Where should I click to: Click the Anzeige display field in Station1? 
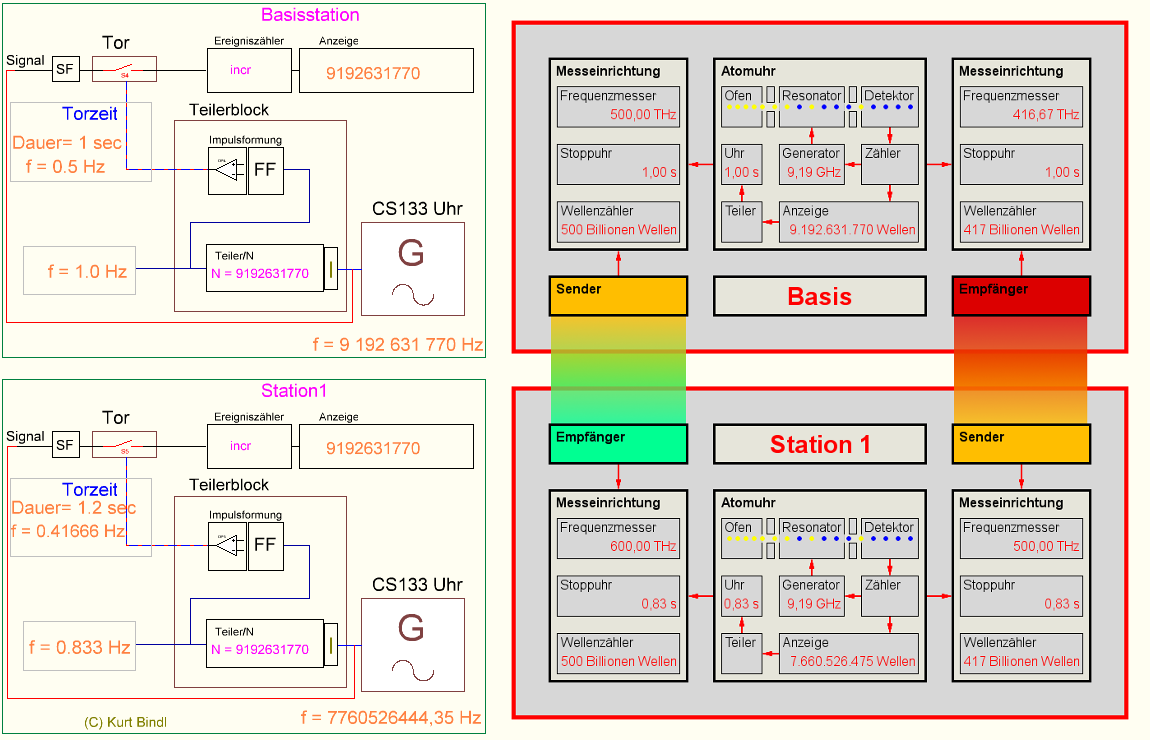coord(386,446)
